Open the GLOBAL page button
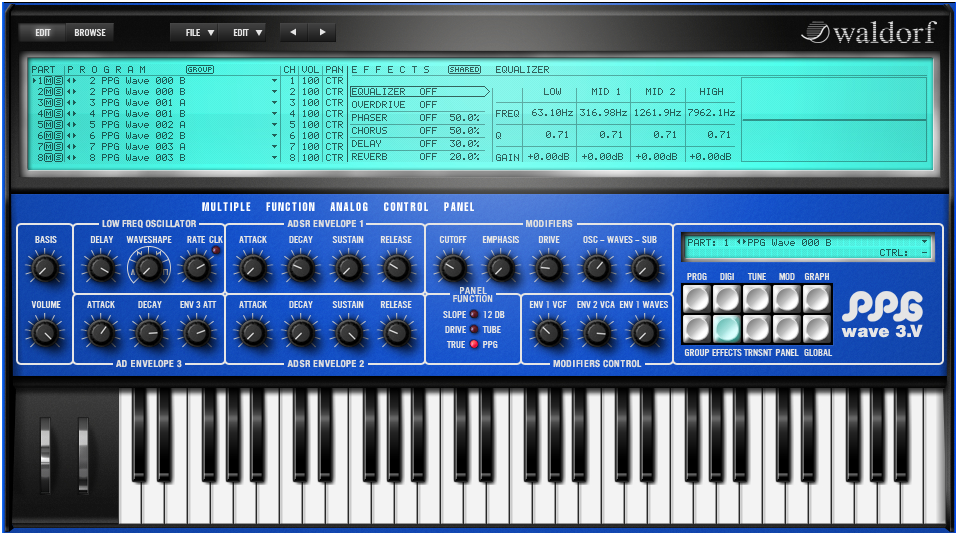This screenshot has width=958, height=535. pyautogui.click(x=816, y=329)
